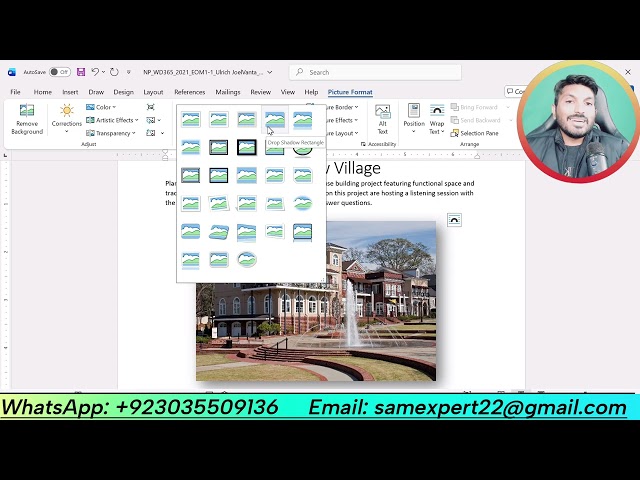Viewport: 640px width, 480px height.
Task: Open the File tab
Action: point(16,92)
